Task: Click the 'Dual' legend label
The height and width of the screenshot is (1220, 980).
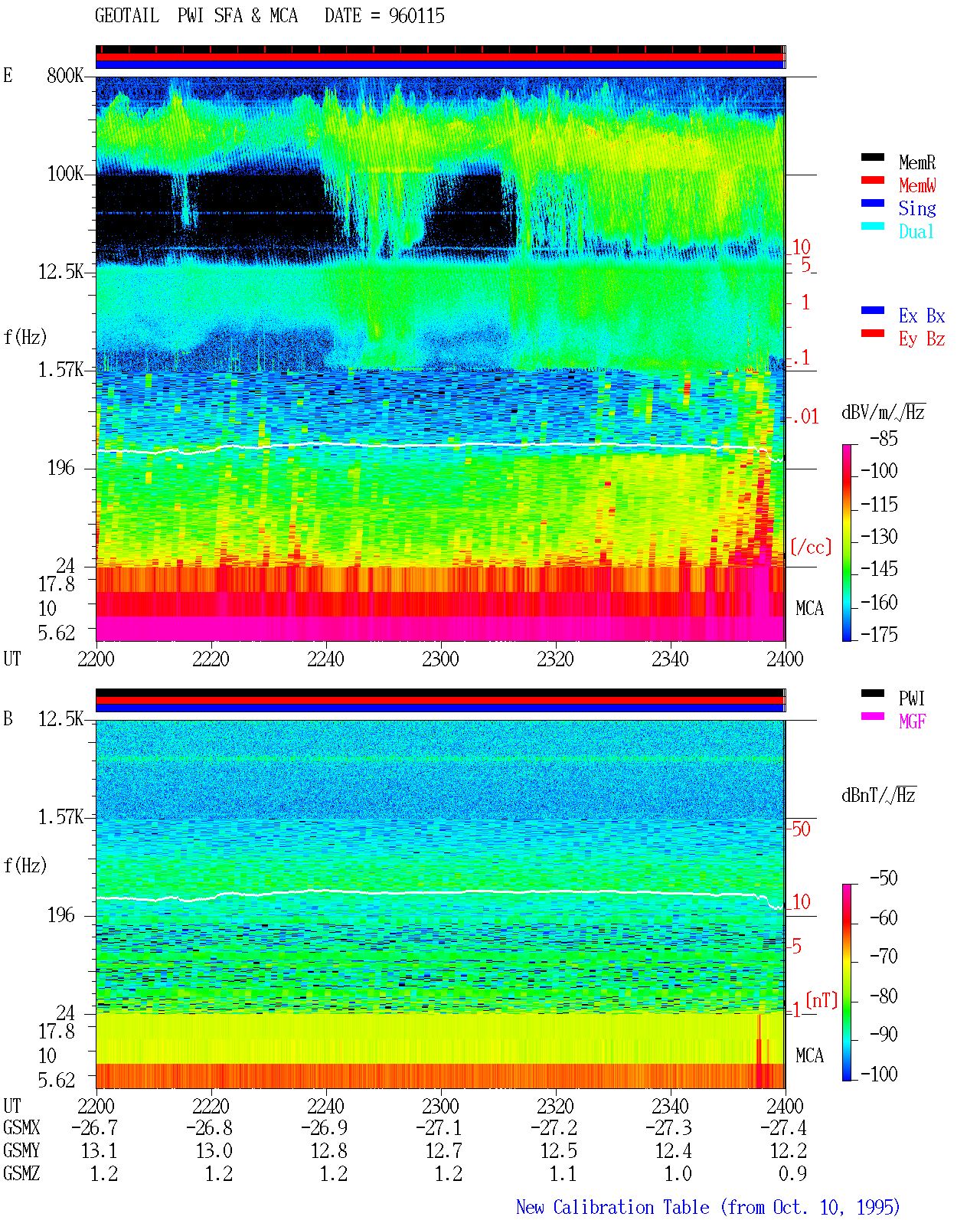Action: click(917, 231)
